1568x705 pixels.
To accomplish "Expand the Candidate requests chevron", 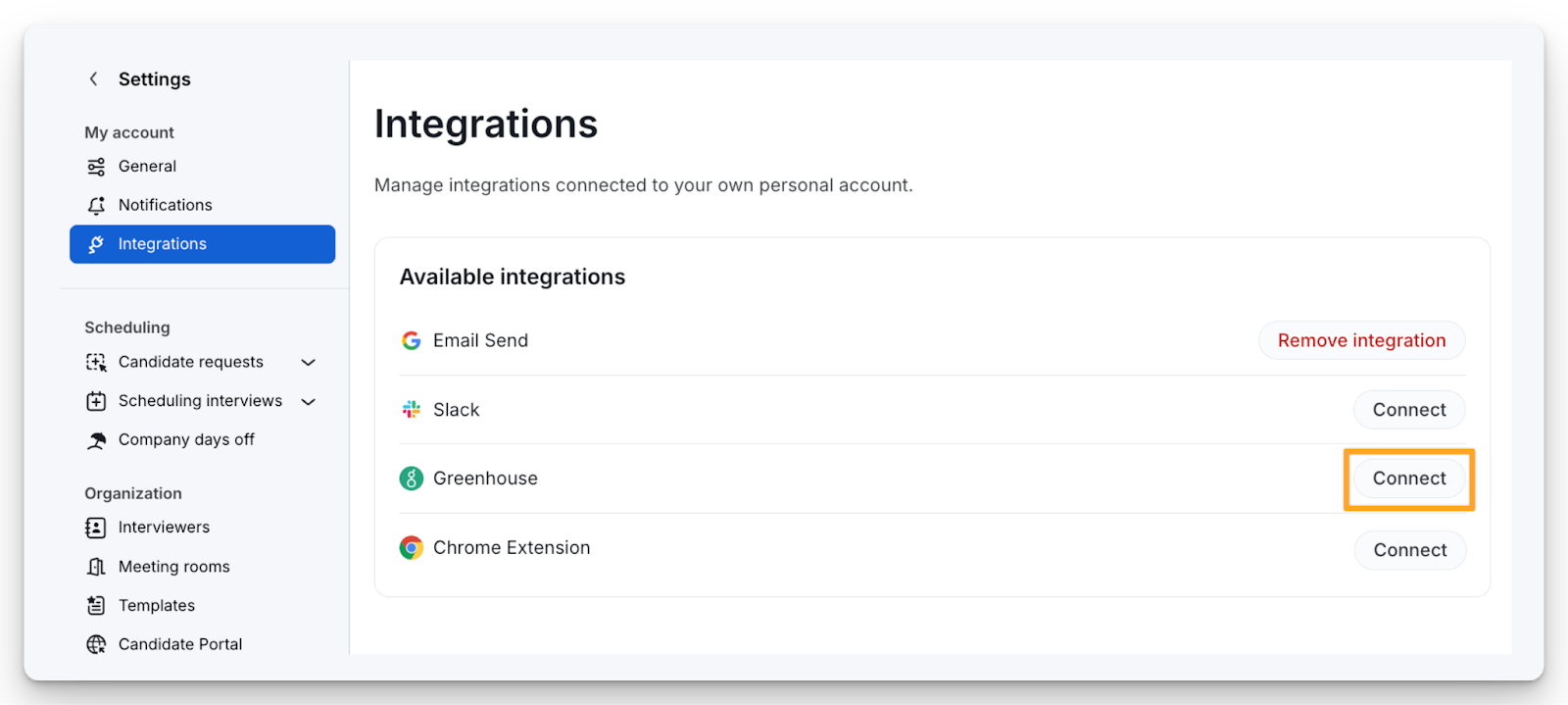I will click(x=309, y=362).
